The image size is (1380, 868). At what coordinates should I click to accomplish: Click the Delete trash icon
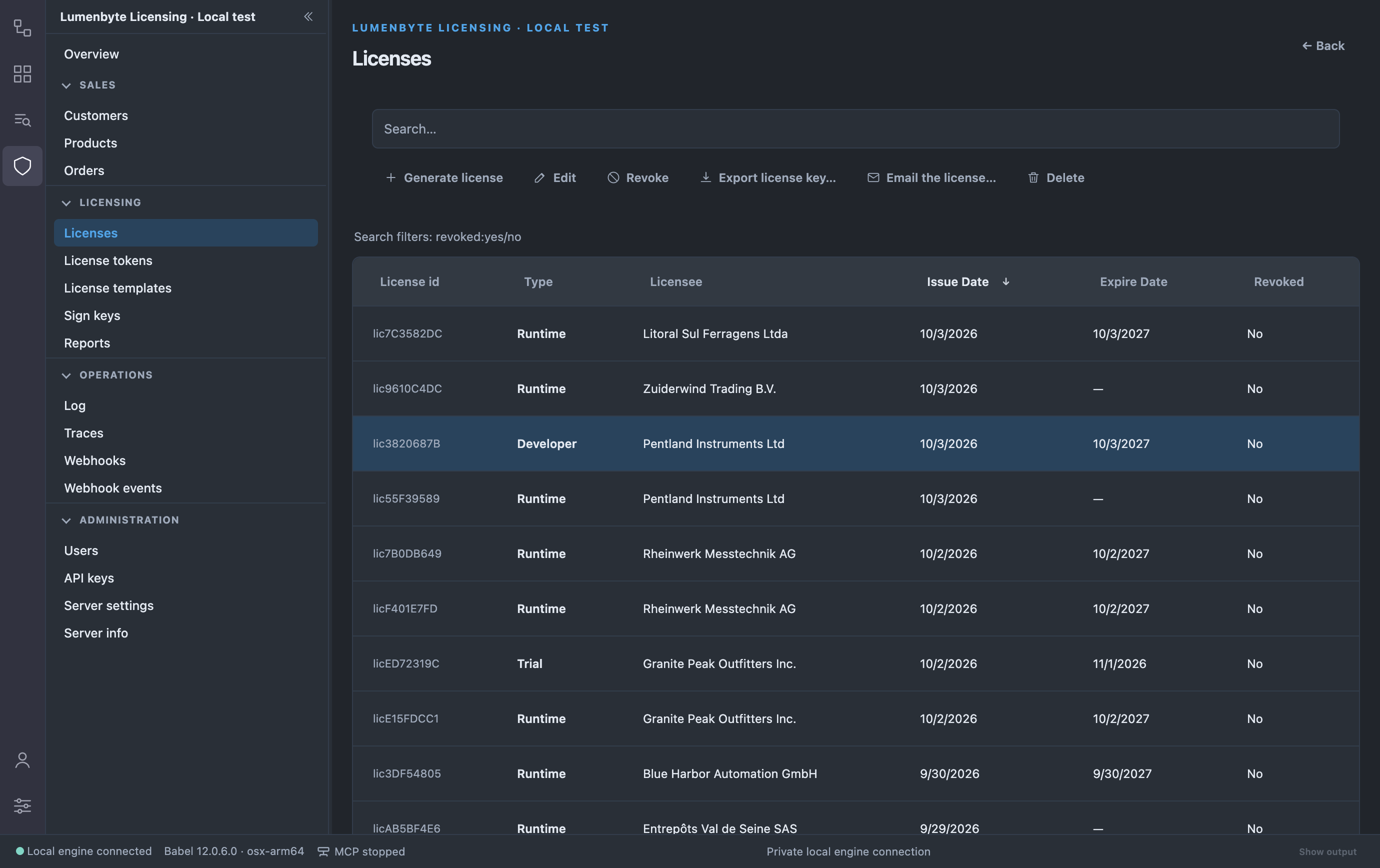pos(1033,177)
